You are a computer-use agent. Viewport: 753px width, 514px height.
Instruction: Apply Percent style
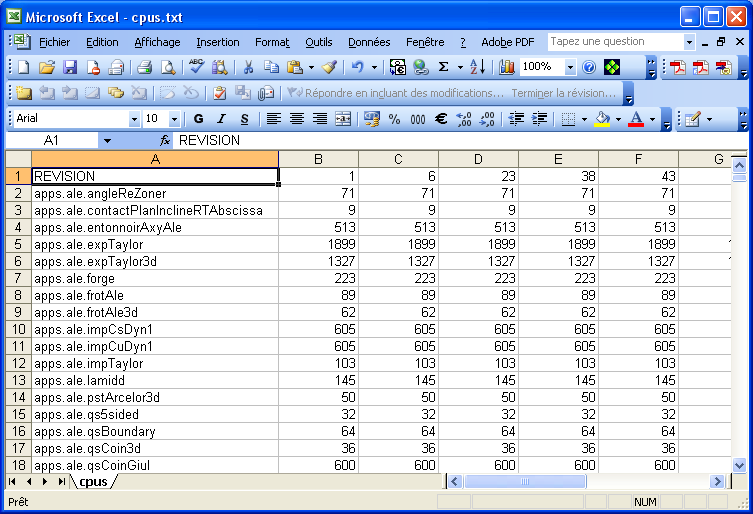click(394, 119)
